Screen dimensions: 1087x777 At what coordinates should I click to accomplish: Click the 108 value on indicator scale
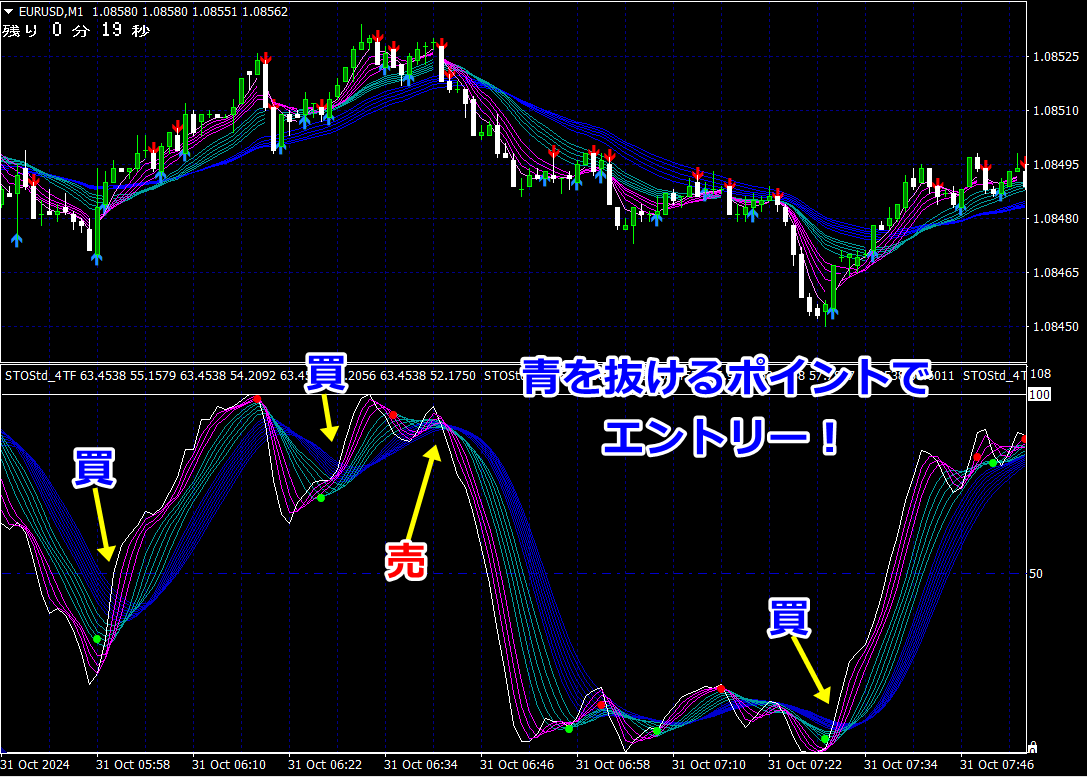(1041, 374)
